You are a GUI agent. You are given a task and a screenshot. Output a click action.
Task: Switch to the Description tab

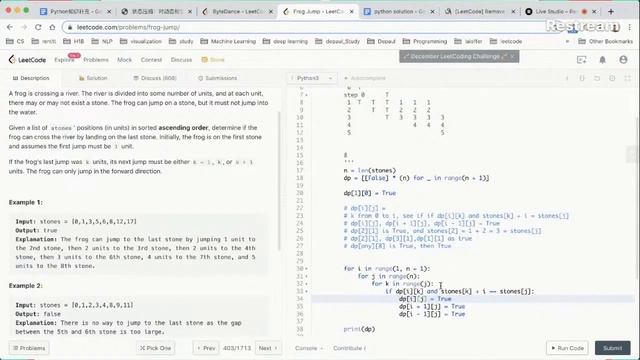pyautogui.click(x=31, y=78)
